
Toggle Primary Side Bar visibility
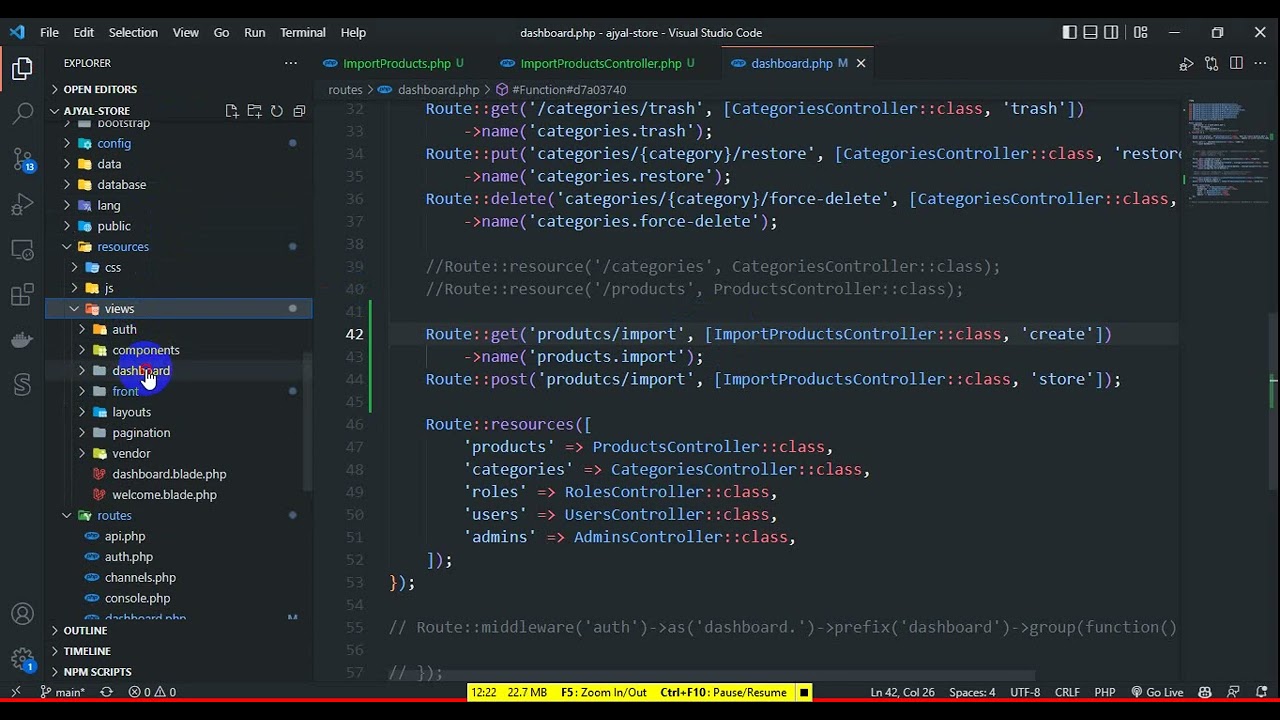1069,32
